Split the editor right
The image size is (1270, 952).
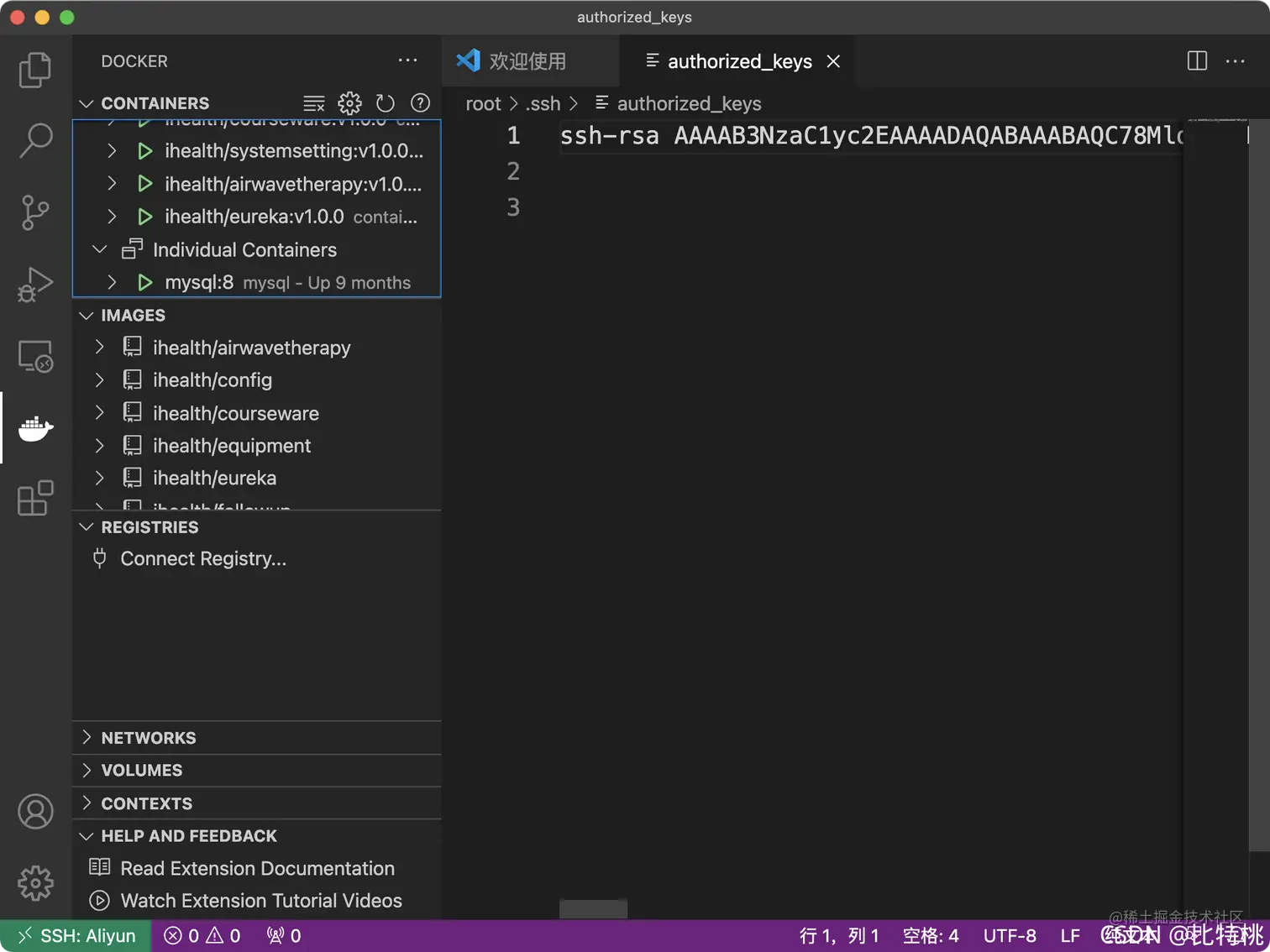click(x=1197, y=60)
